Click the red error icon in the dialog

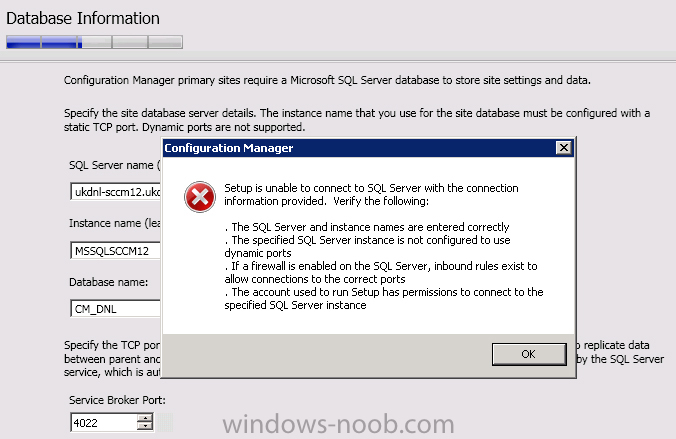pyautogui.click(x=200, y=197)
